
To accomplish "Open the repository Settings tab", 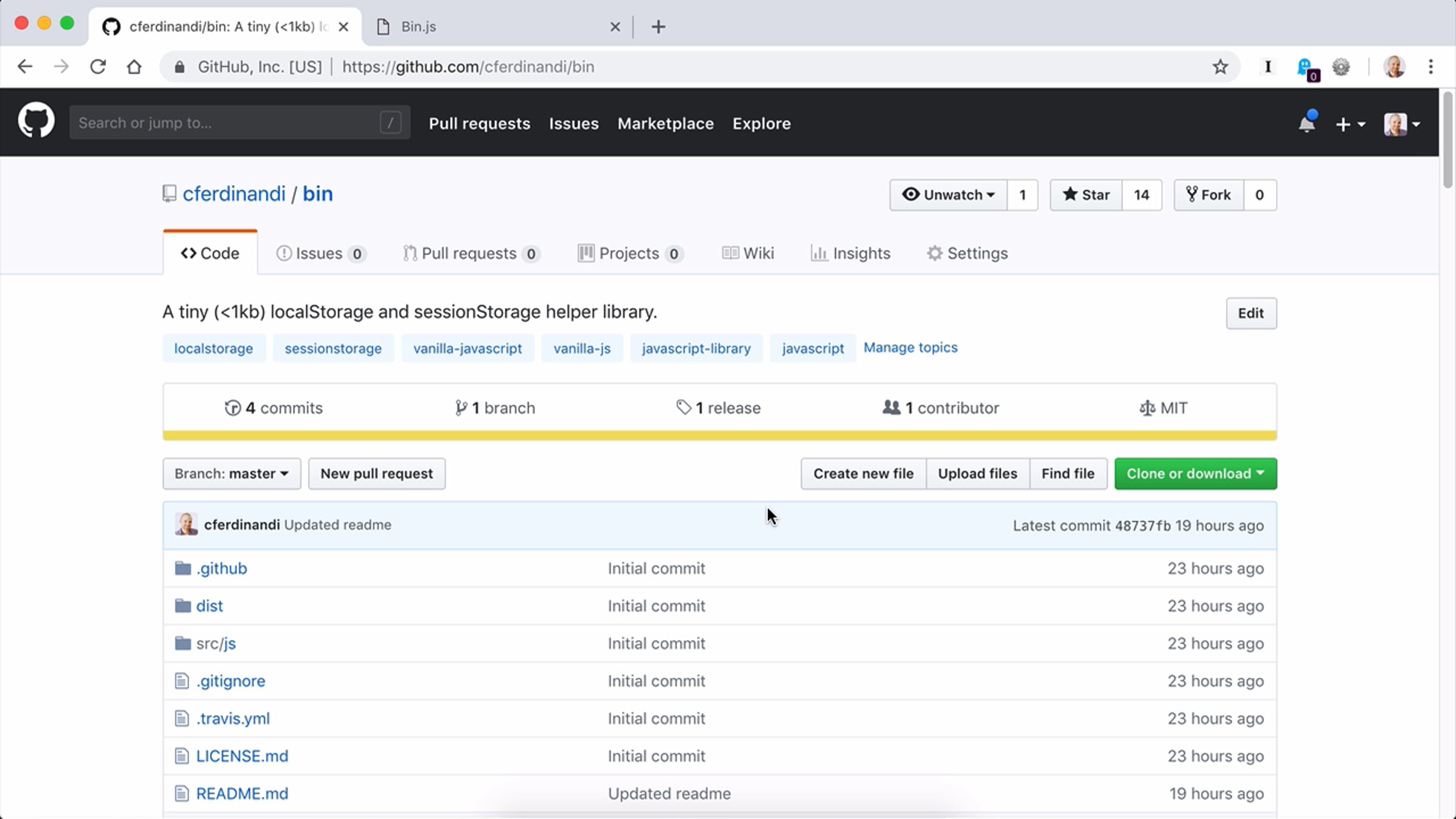I will point(968,254).
